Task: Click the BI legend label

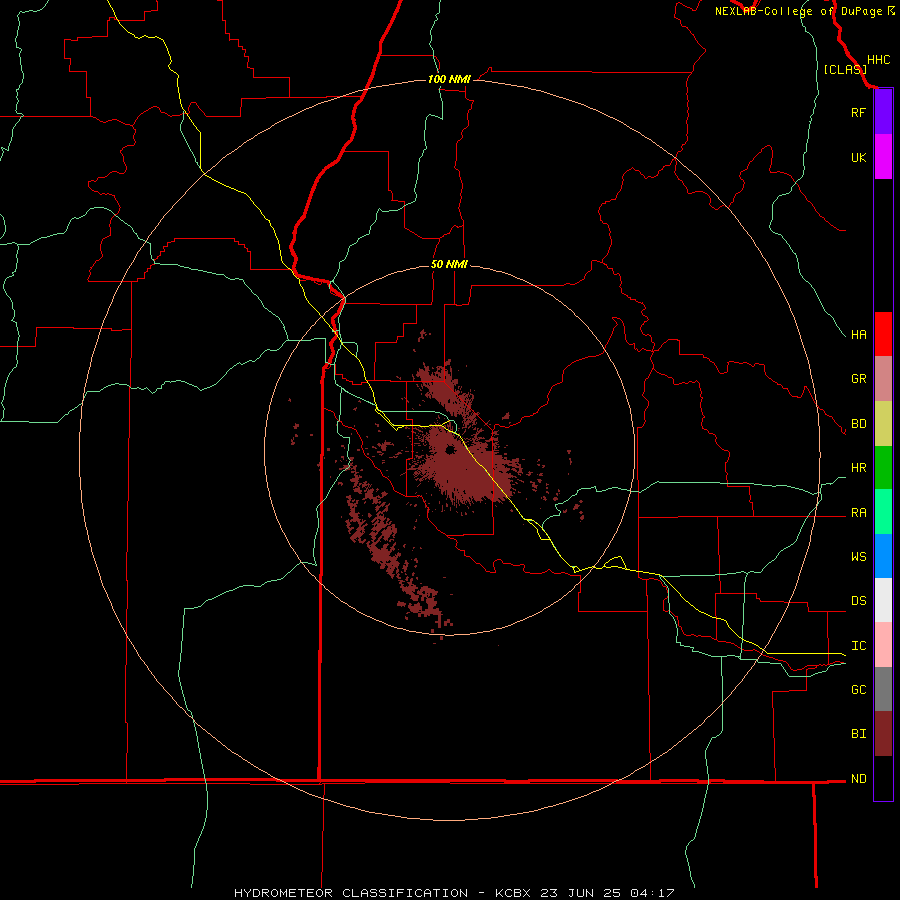Action: [x=858, y=734]
